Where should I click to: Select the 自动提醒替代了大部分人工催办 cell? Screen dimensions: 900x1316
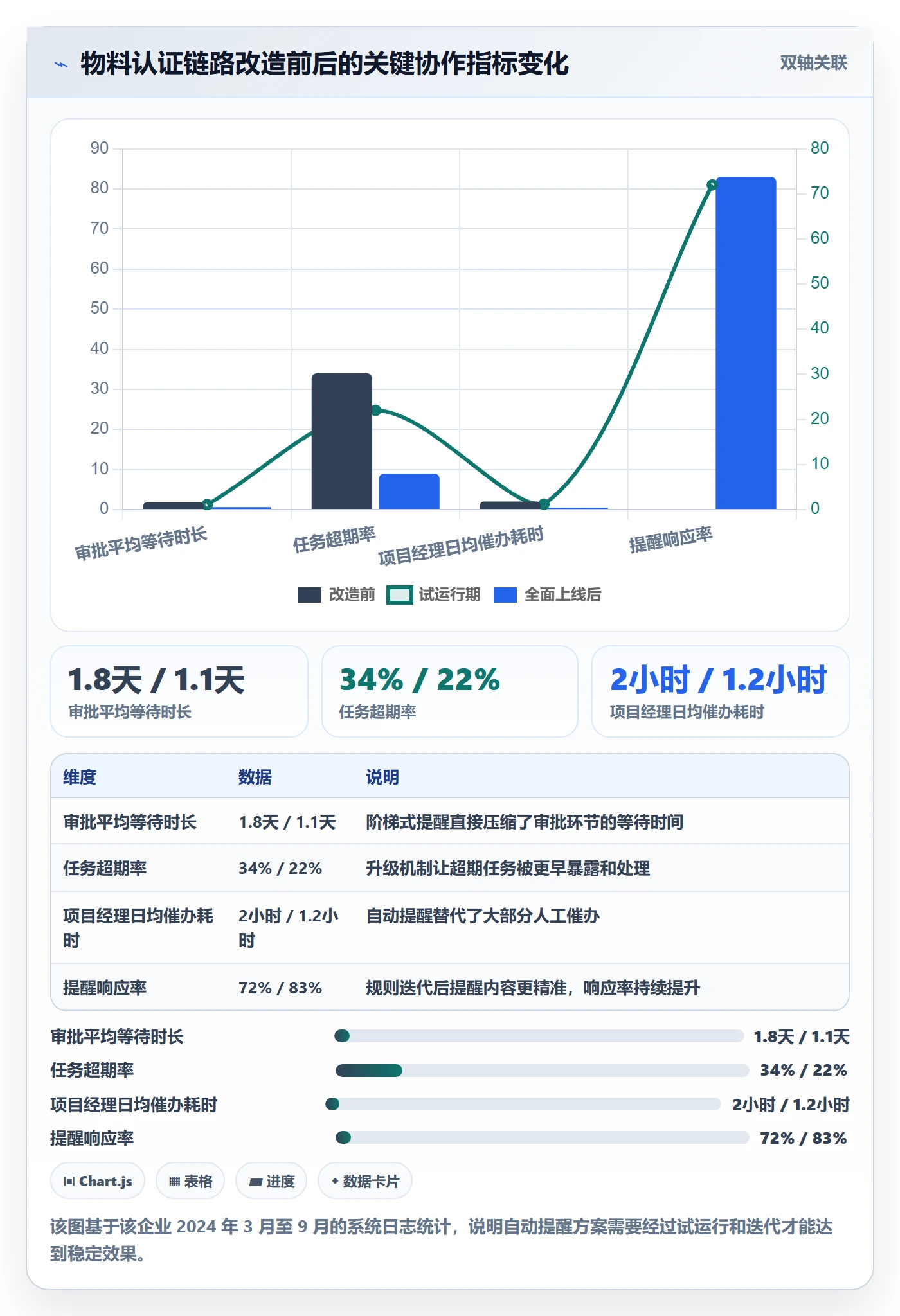[x=483, y=916]
